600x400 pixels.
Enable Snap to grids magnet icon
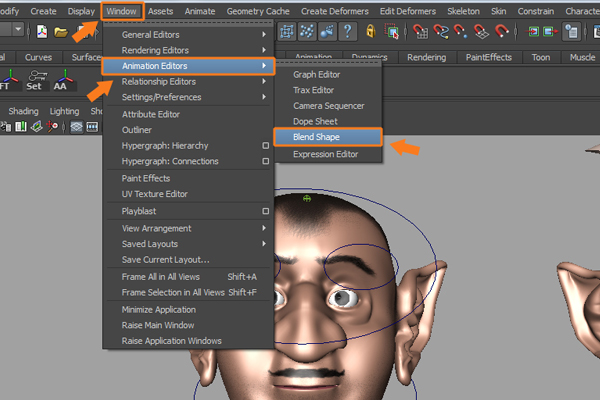(420, 32)
